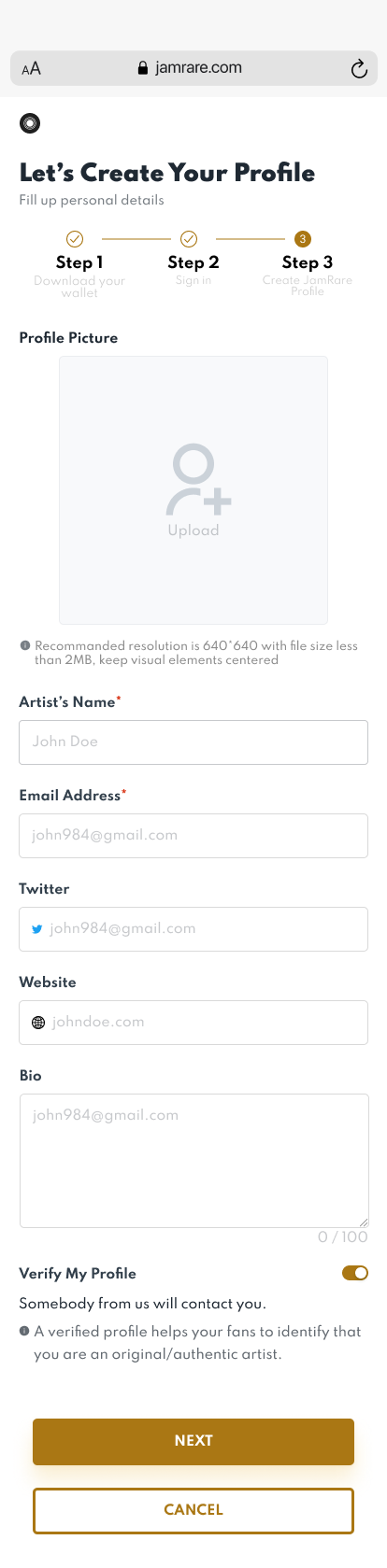Click the NEXT button
The height and width of the screenshot is (1568, 387).
(193, 1441)
